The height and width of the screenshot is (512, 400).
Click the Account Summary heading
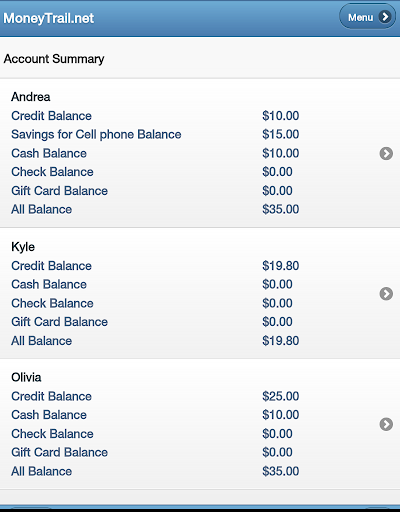click(54, 59)
